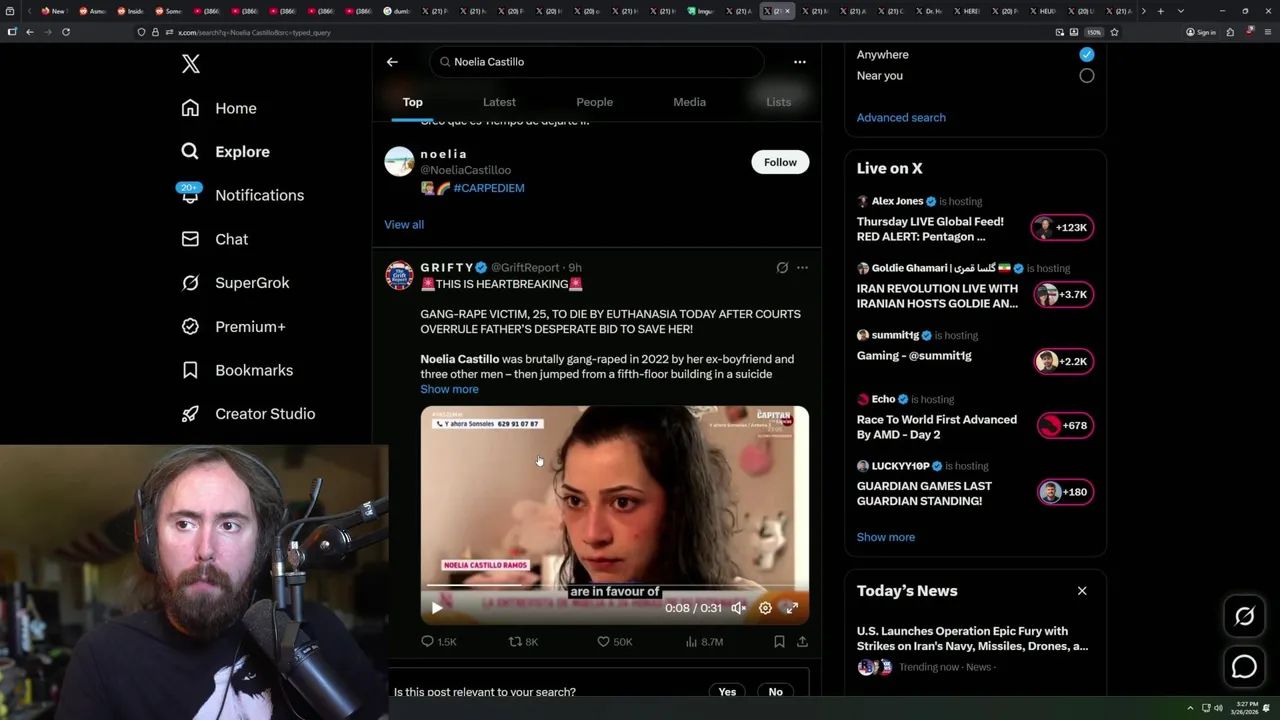
Task: Open GRIFTY post more options
Action: click(802, 267)
